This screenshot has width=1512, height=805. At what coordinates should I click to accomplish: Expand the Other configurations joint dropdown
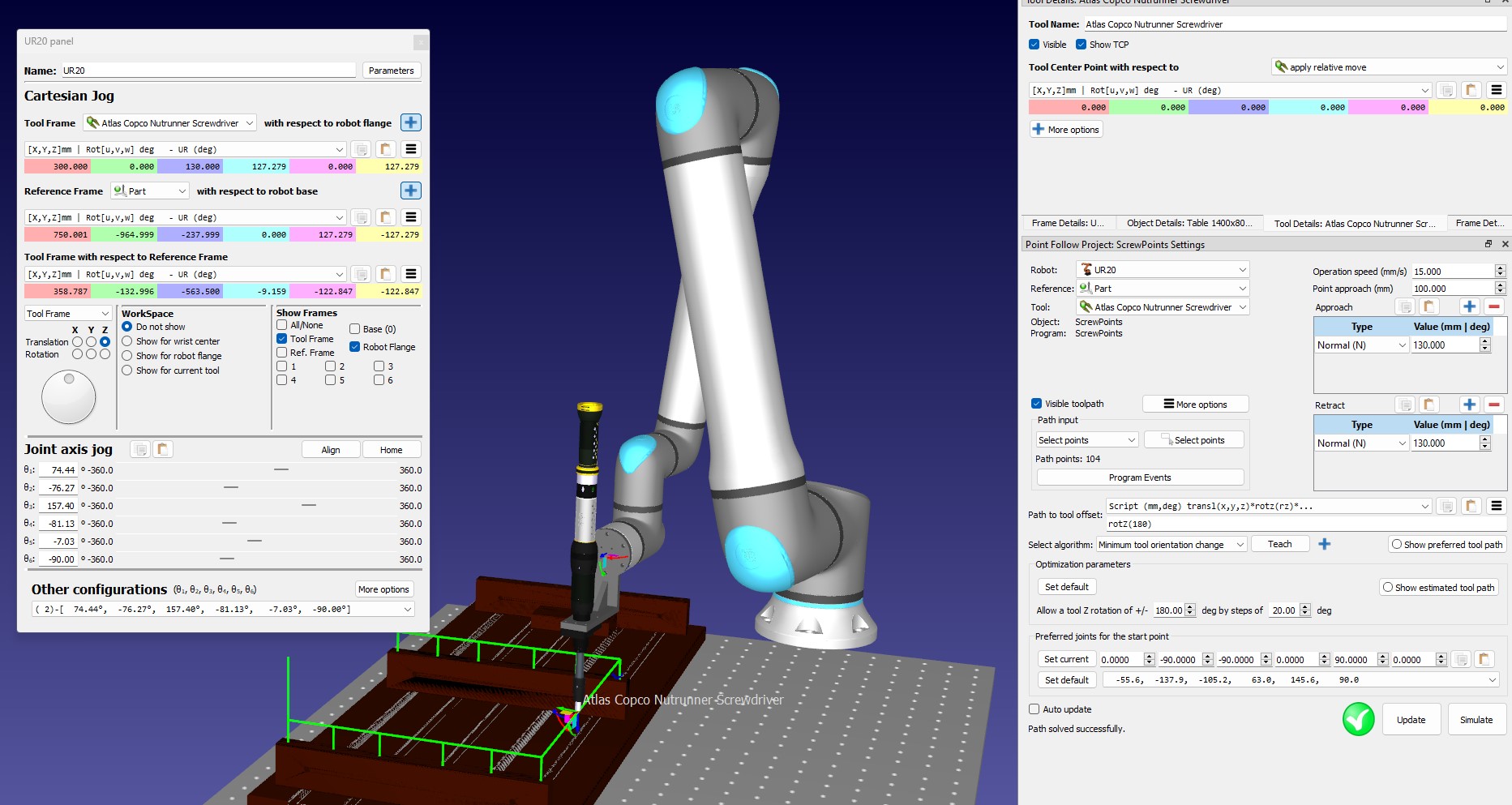(x=407, y=609)
